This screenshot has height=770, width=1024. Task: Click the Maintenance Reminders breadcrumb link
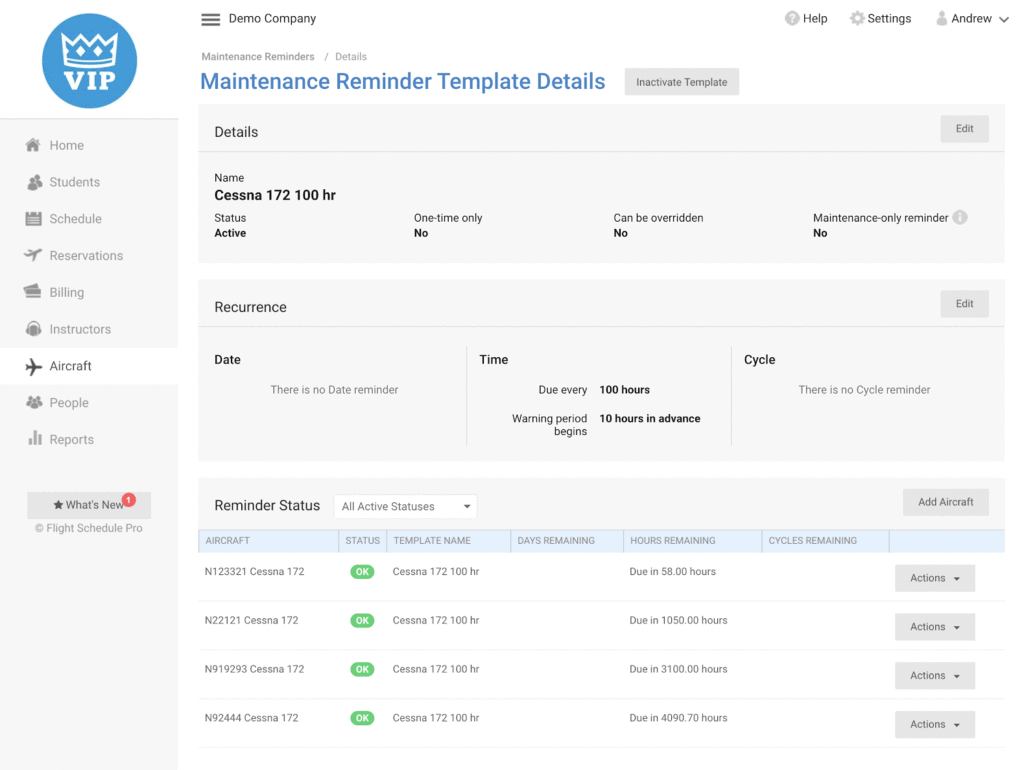(258, 57)
